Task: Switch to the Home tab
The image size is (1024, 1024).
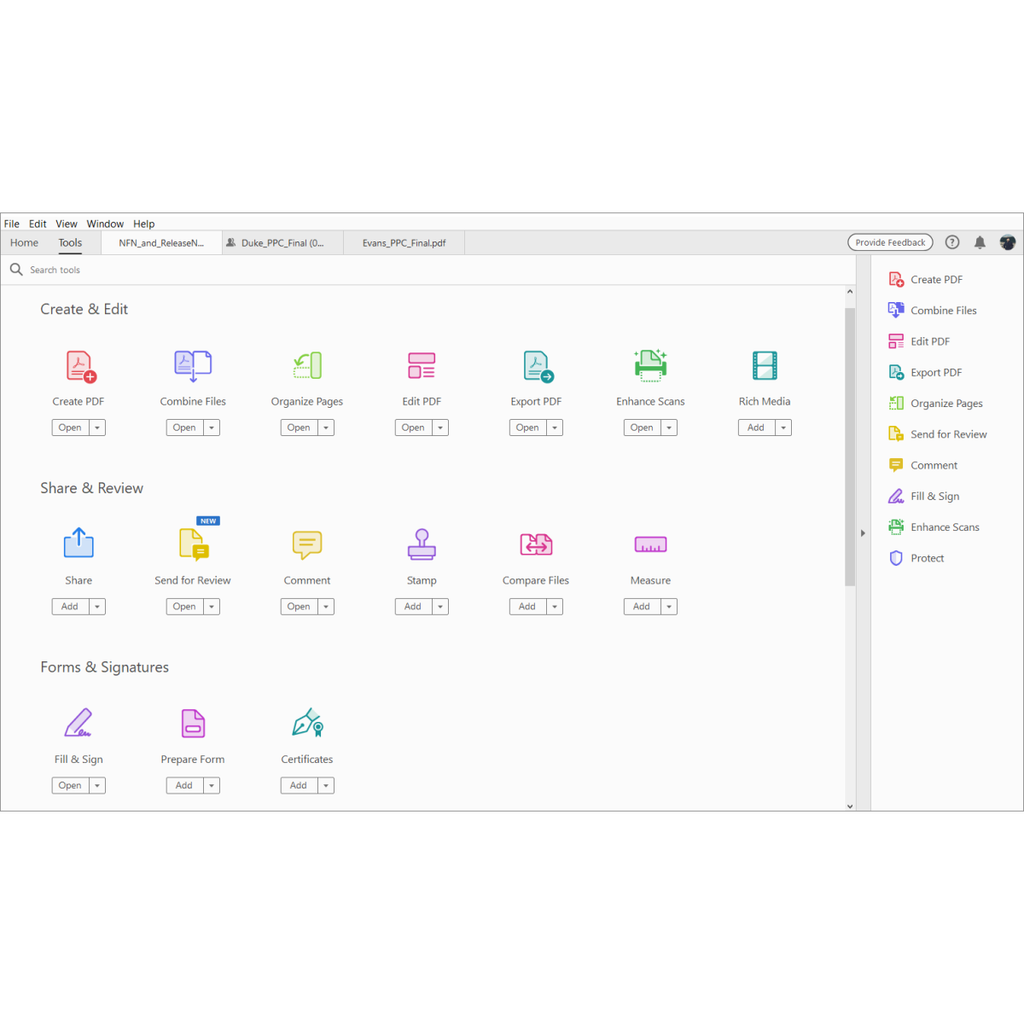Action: coord(24,242)
